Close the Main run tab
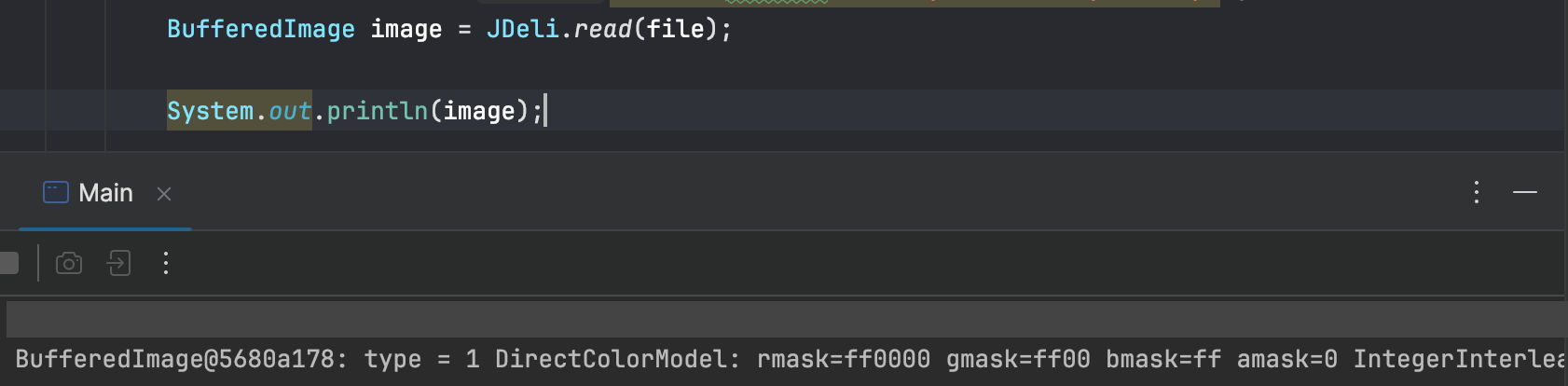The image size is (1568, 386). [164, 194]
